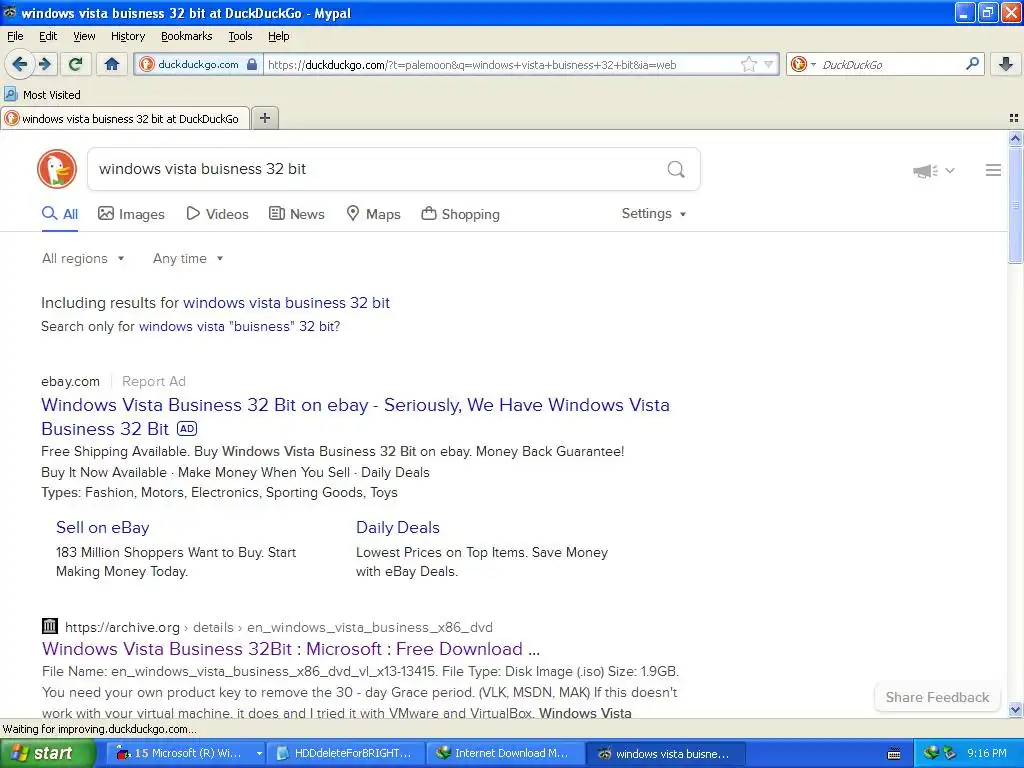Open the megaphone feedback dropdown
Screen dimensions: 1024x768
tap(933, 170)
